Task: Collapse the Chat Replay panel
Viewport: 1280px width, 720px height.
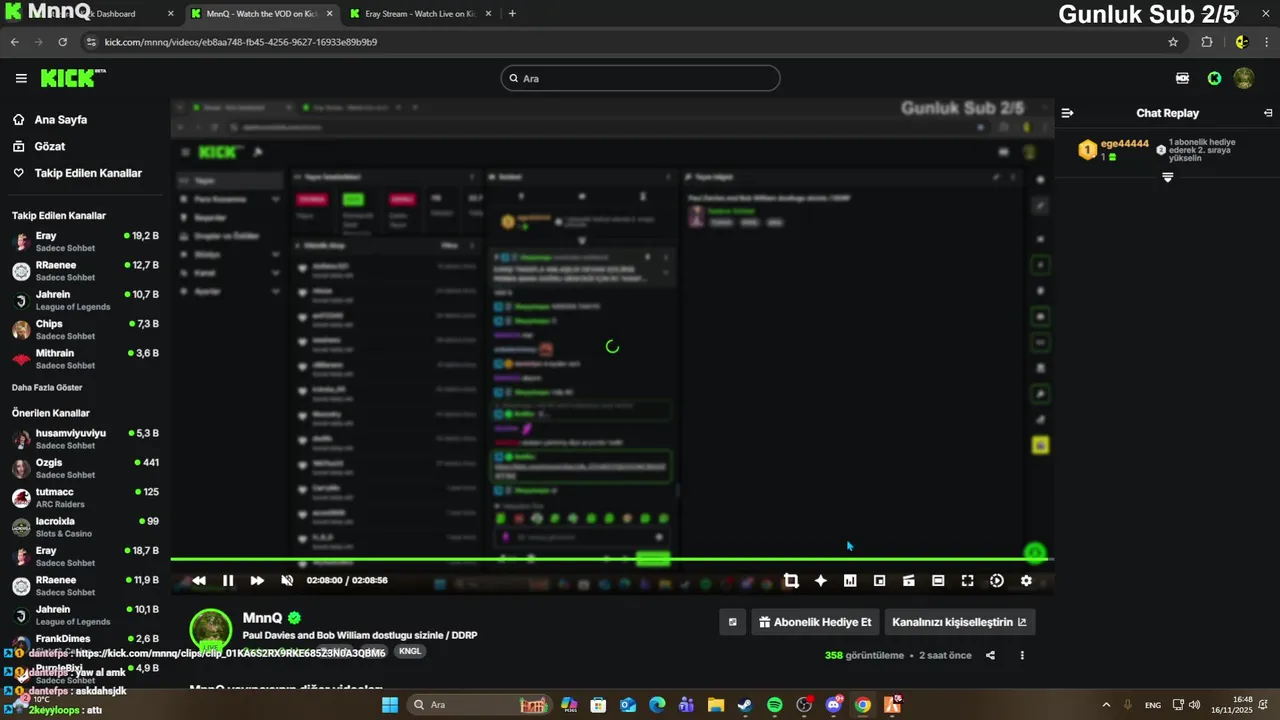Action: coord(1067,113)
